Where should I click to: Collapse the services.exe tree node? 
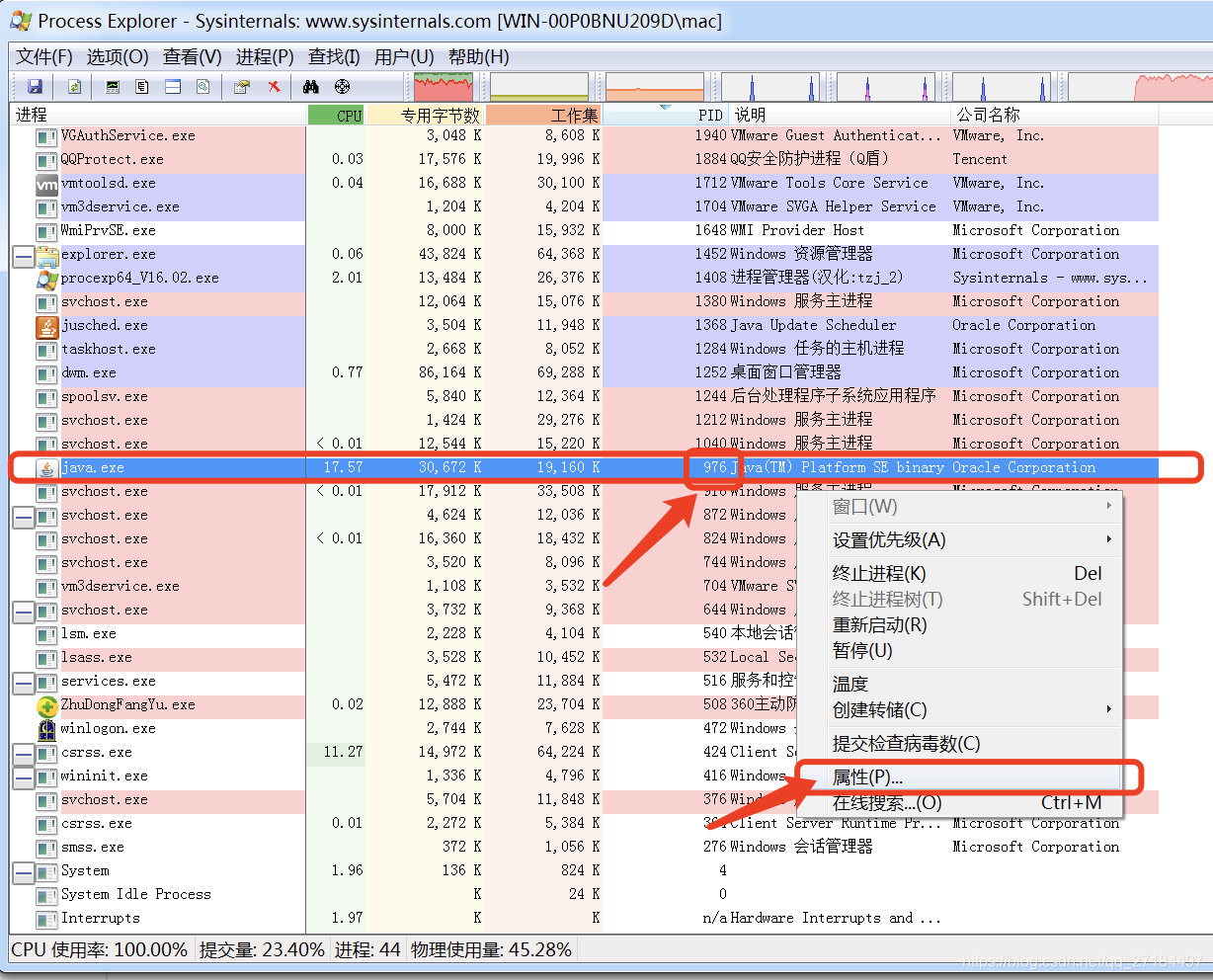pos(23,683)
